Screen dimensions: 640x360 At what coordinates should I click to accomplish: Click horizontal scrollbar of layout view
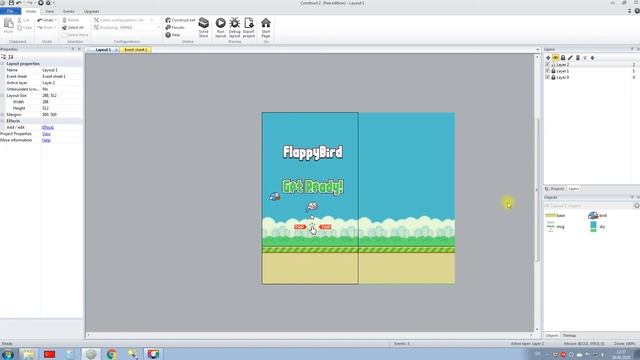click(x=310, y=335)
